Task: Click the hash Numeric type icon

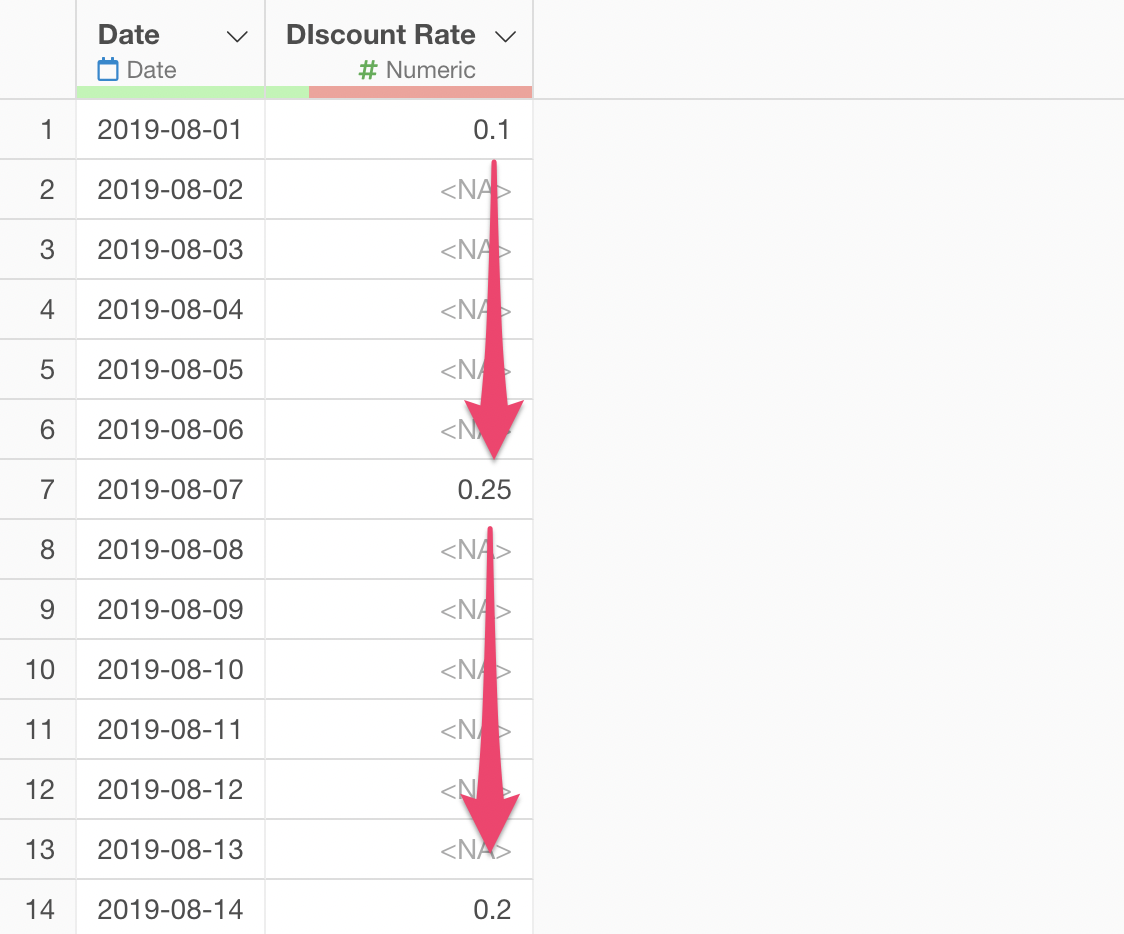Action: pyautogui.click(x=368, y=70)
